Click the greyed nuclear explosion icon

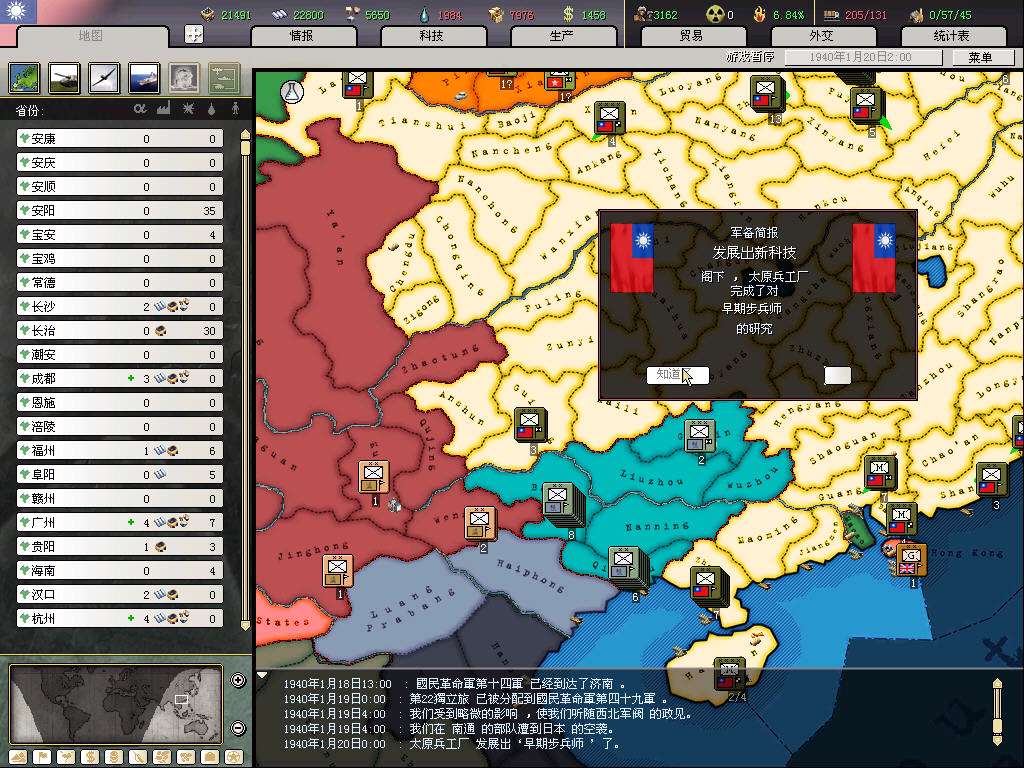tap(184, 78)
